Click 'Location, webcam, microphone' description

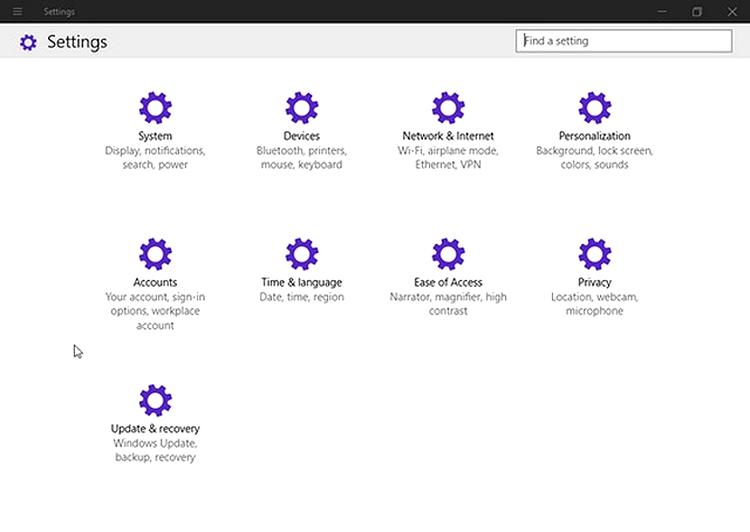point(595,304)
